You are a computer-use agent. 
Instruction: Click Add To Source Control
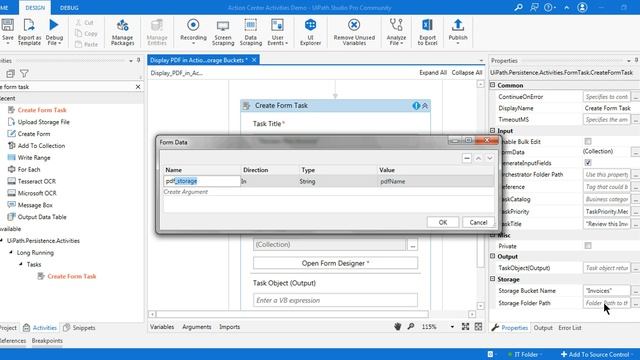[x=597, y=354]
